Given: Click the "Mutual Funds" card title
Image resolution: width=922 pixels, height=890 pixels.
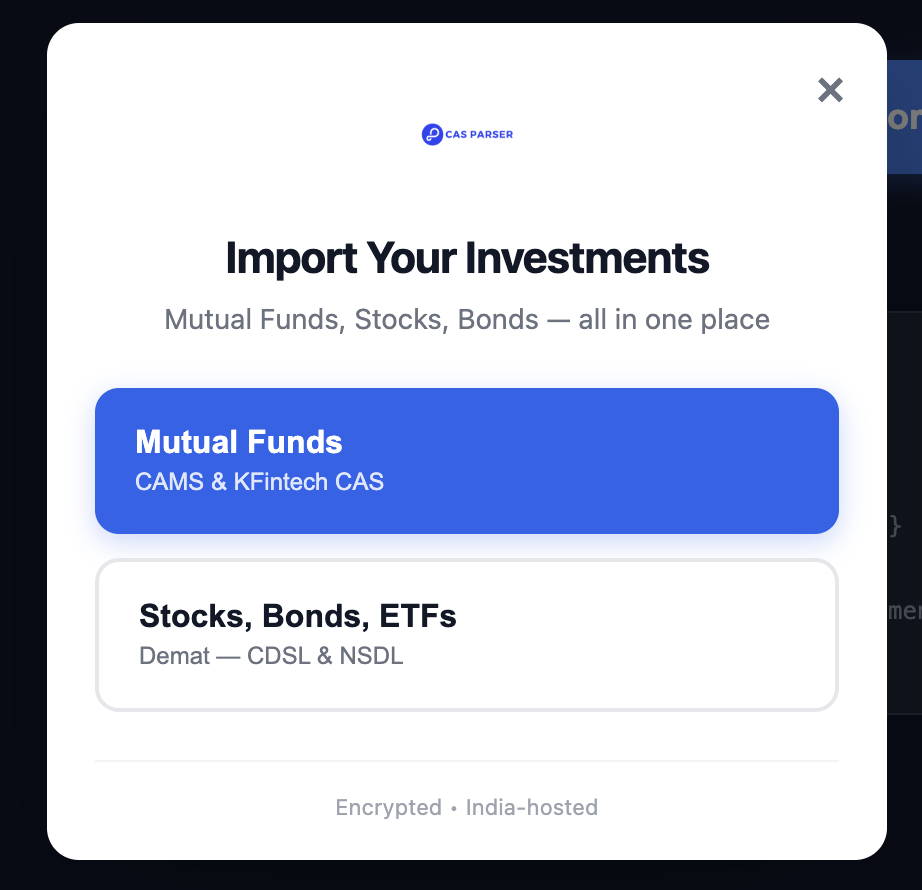Looking at the screenshot, I should [239, 442].
